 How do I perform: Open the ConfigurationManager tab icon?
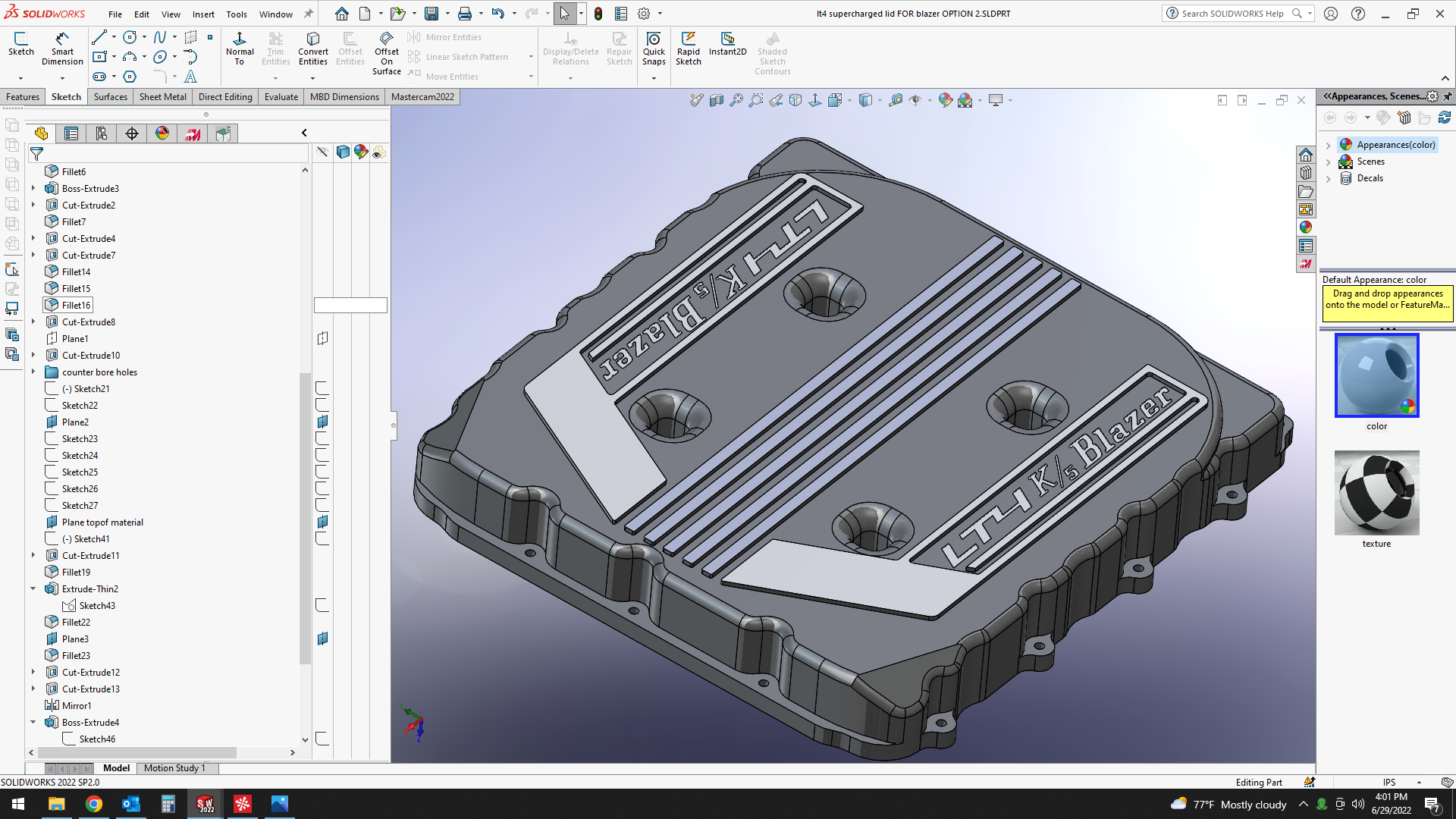click(102, 133)
